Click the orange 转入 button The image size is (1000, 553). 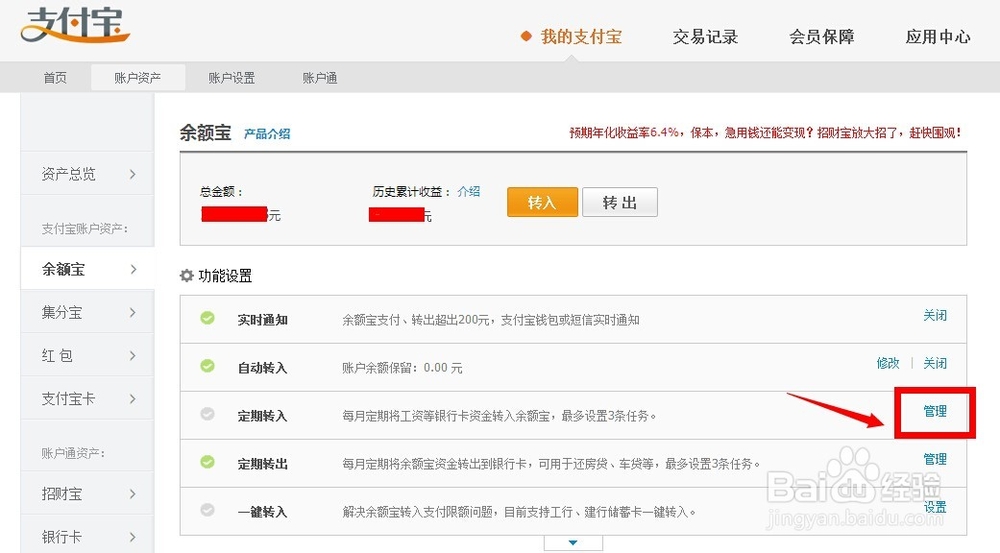[x=542, y=202]
